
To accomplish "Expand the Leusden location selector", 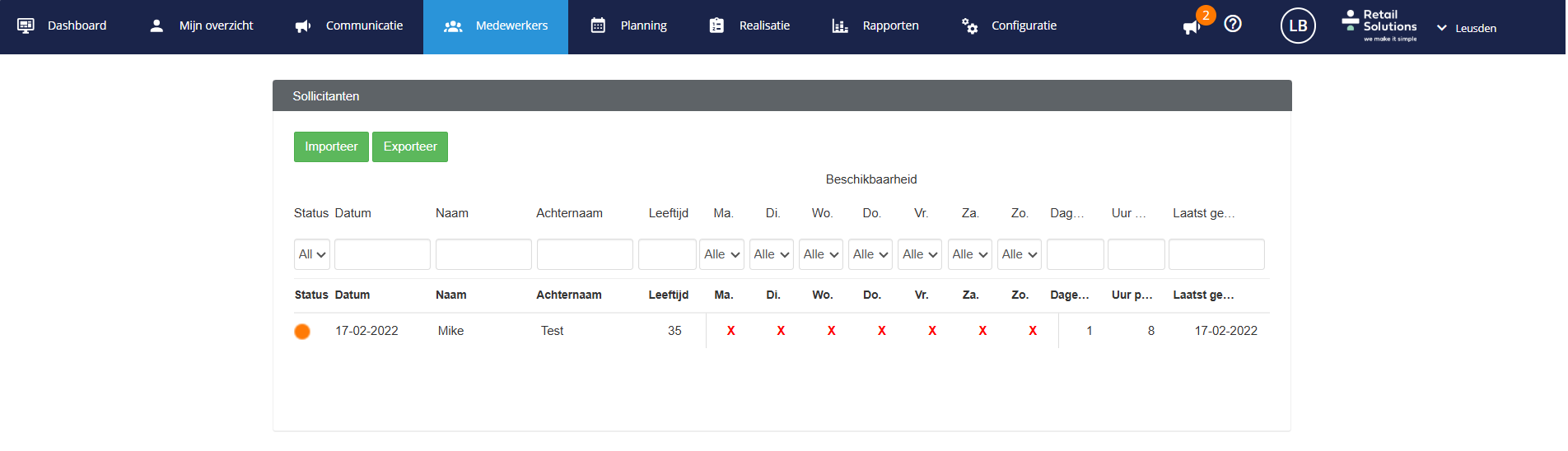I will pyautogui.click(x=1467, y=28).
